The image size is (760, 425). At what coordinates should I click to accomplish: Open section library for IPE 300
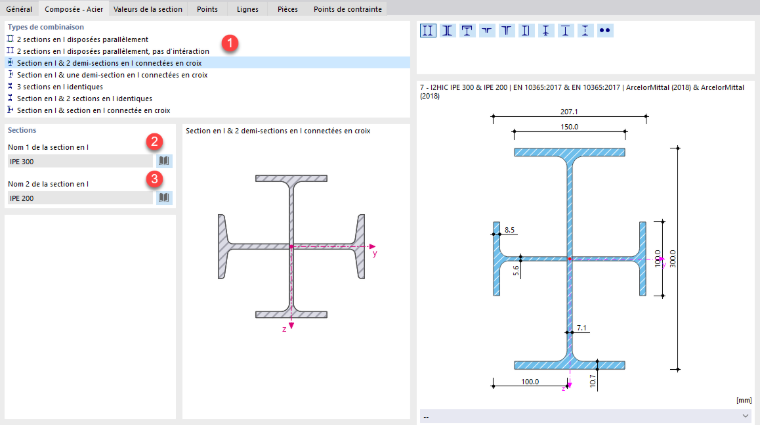pos(164,161)
